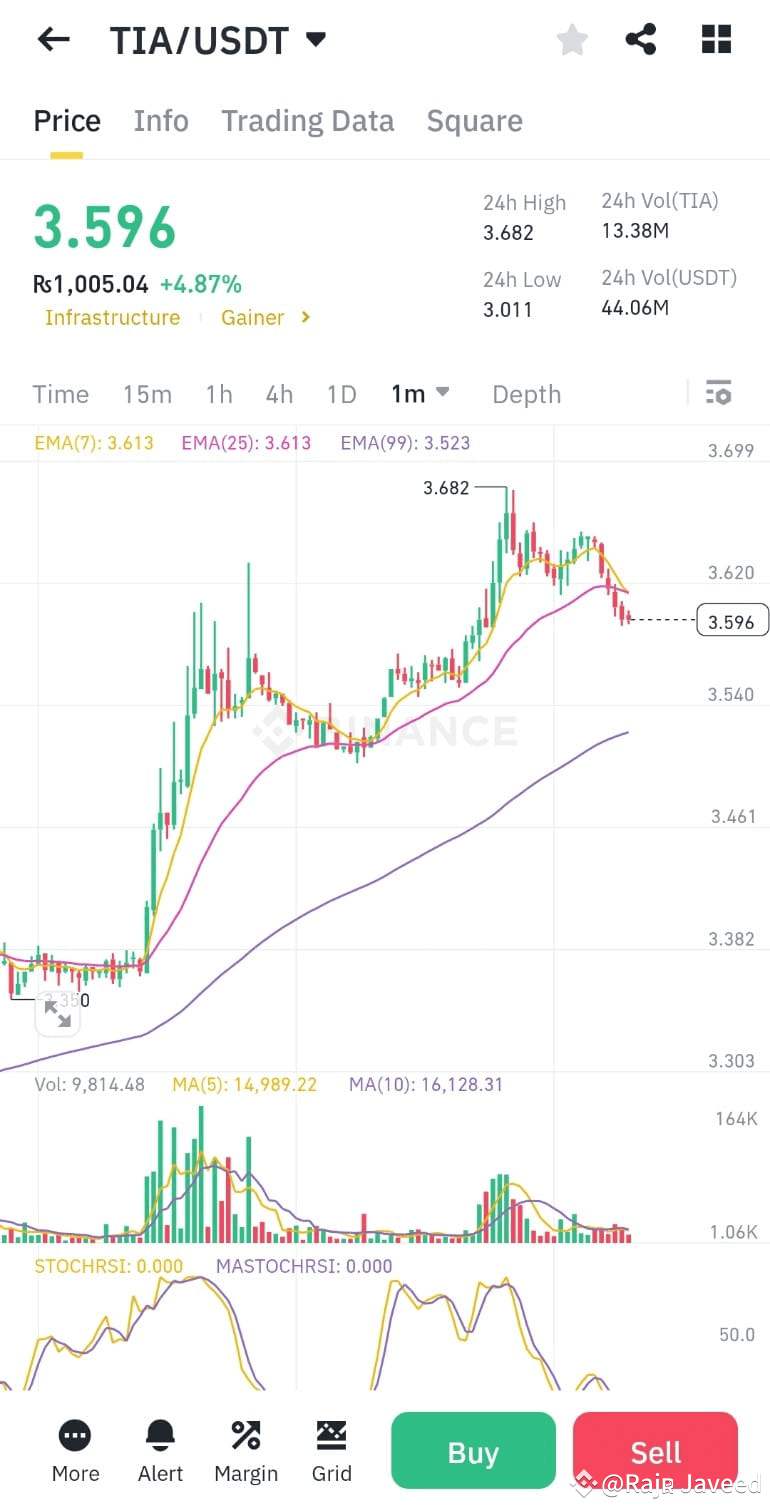Open Margin trading from the bottom bar
This screenshot has width=770, height=1507.
coord(246,1450)
